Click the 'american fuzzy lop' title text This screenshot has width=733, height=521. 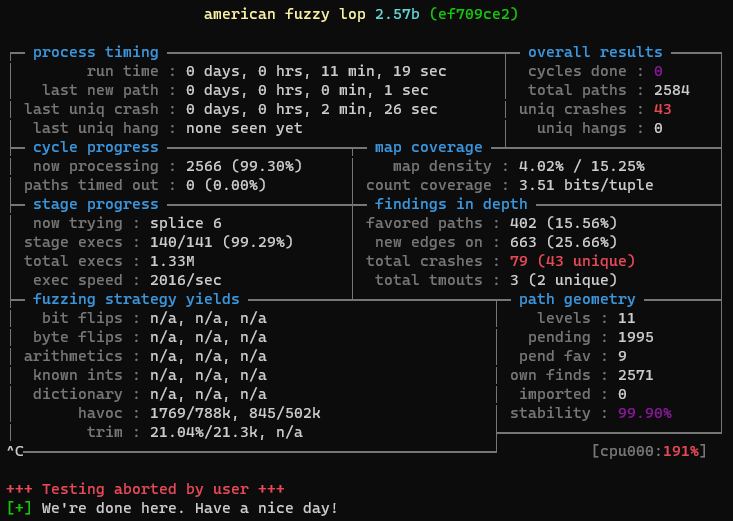point(285,14)
